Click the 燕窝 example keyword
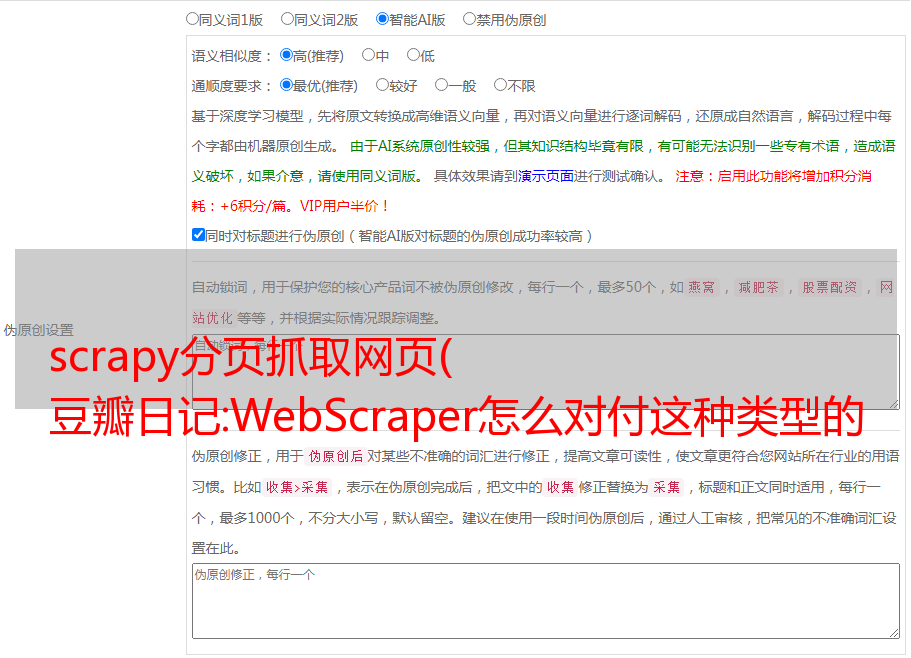The image size is (911, 658). (x=701, y=287)
